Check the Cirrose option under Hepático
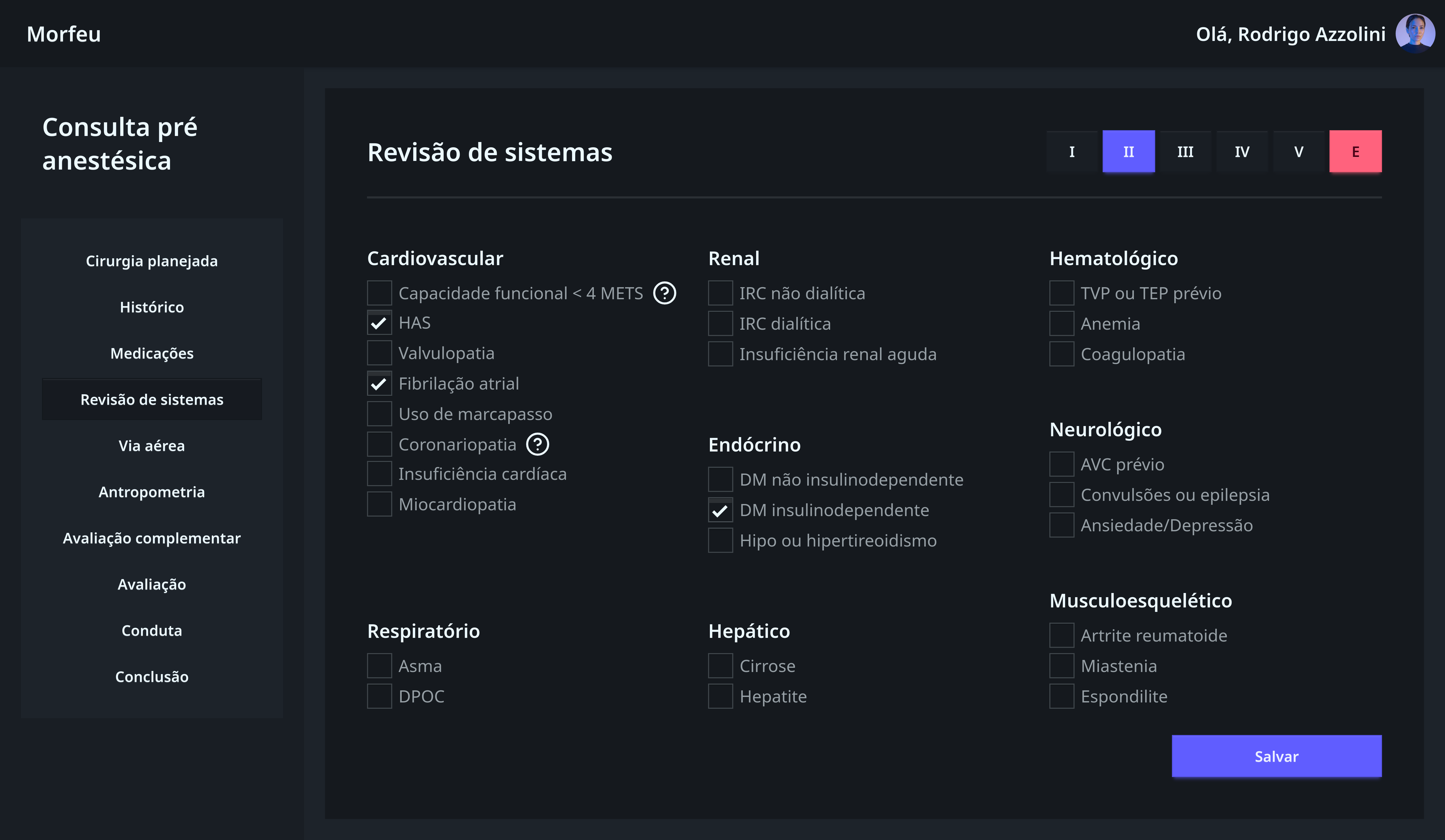1445x840 pixels. click(720, 666)
